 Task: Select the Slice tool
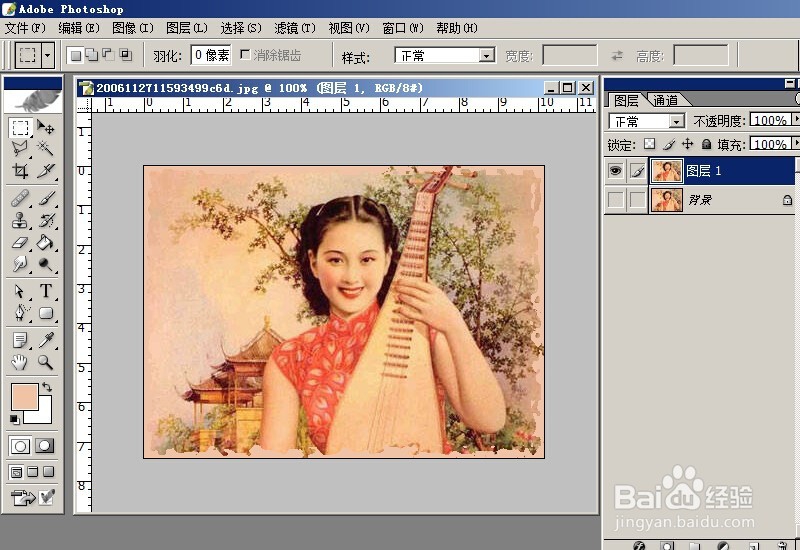pos(45,171)
